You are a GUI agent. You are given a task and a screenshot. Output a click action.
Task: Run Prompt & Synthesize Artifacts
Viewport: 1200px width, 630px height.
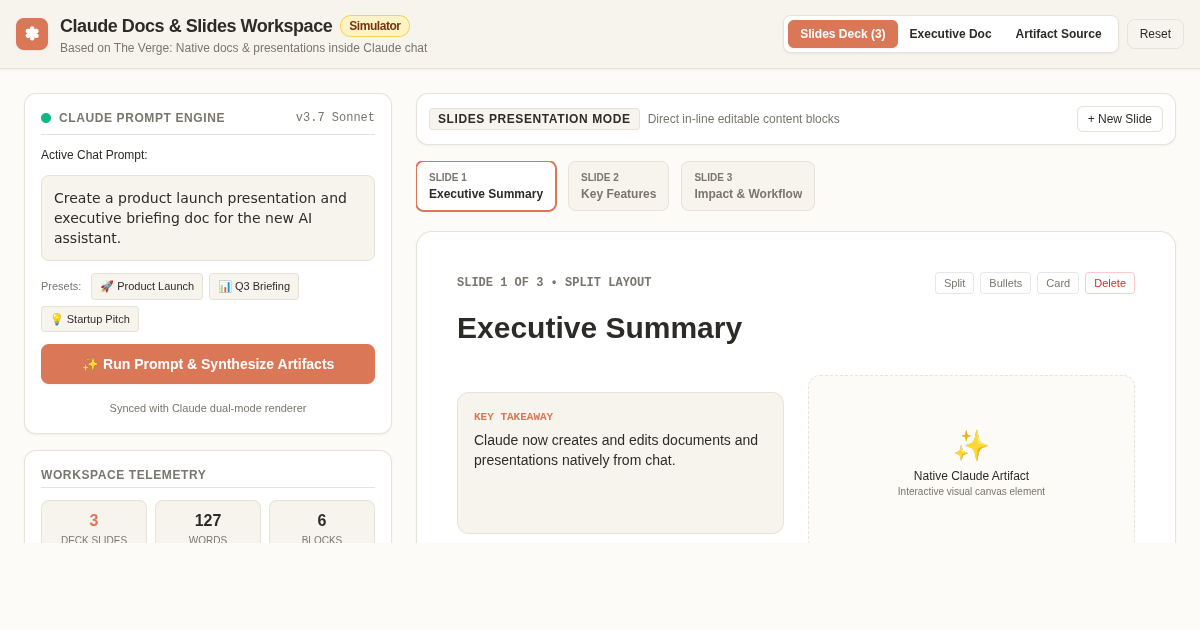pyautogui.click(x=208, y=364)
